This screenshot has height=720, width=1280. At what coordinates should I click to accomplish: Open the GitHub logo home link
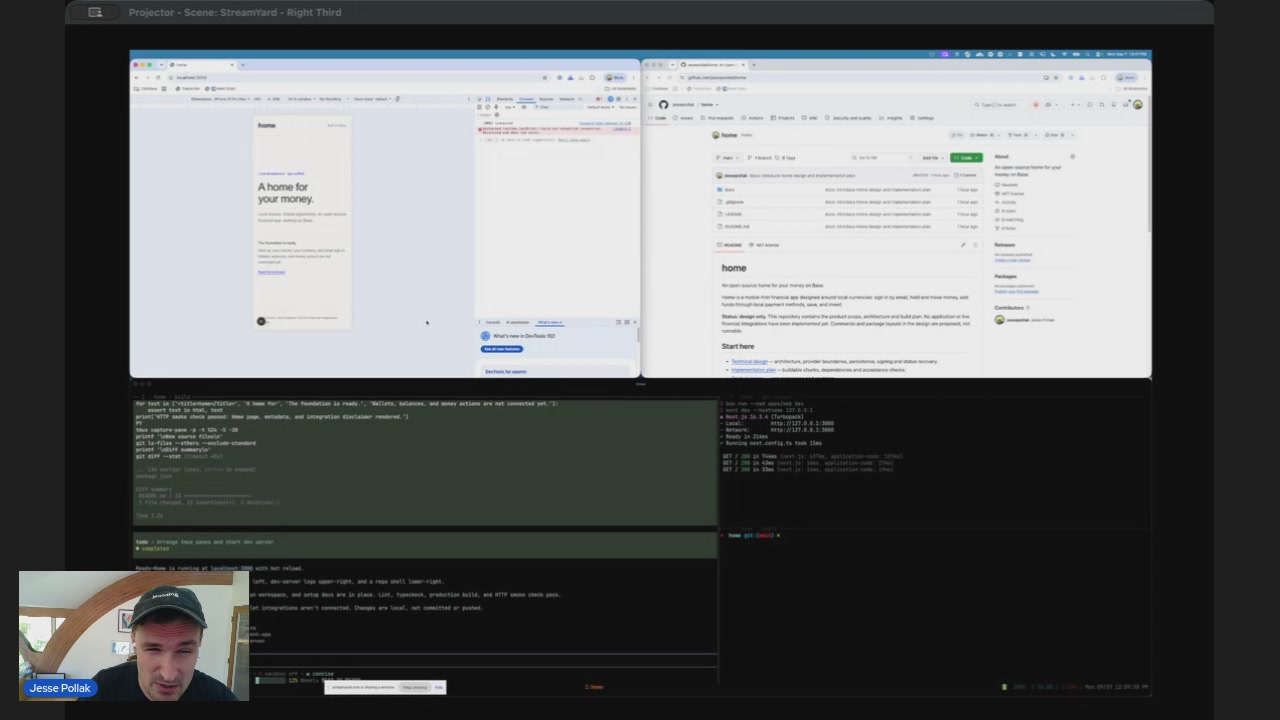pyautogui.click(x=663, y=105)
